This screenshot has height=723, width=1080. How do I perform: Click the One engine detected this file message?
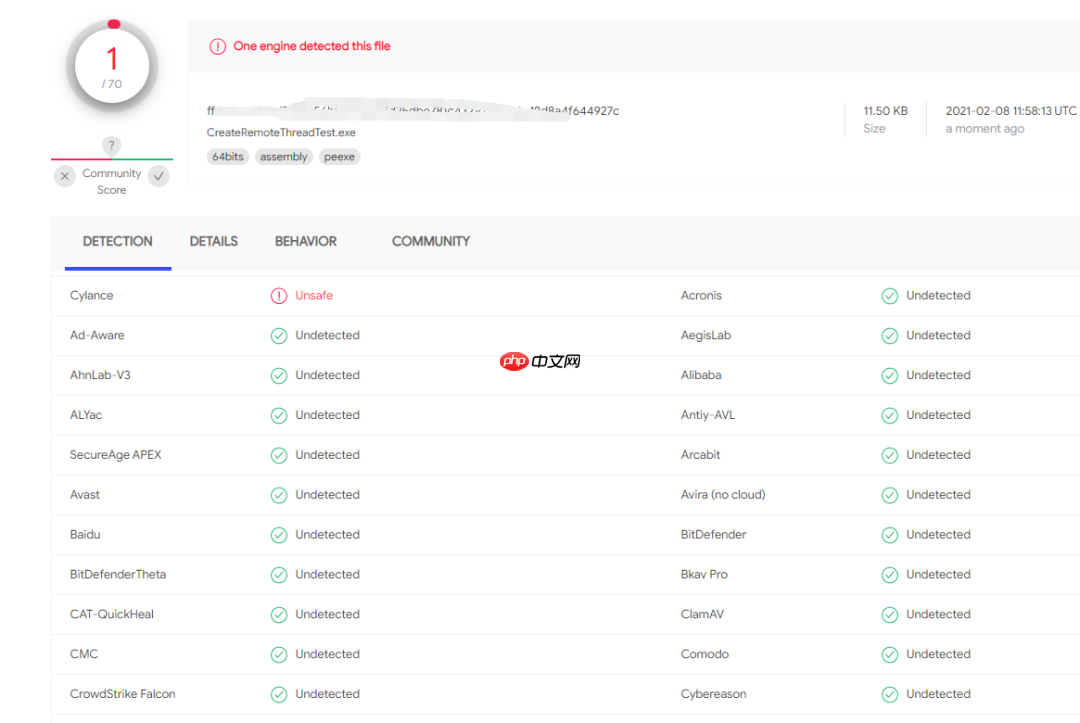coord(312,46)
